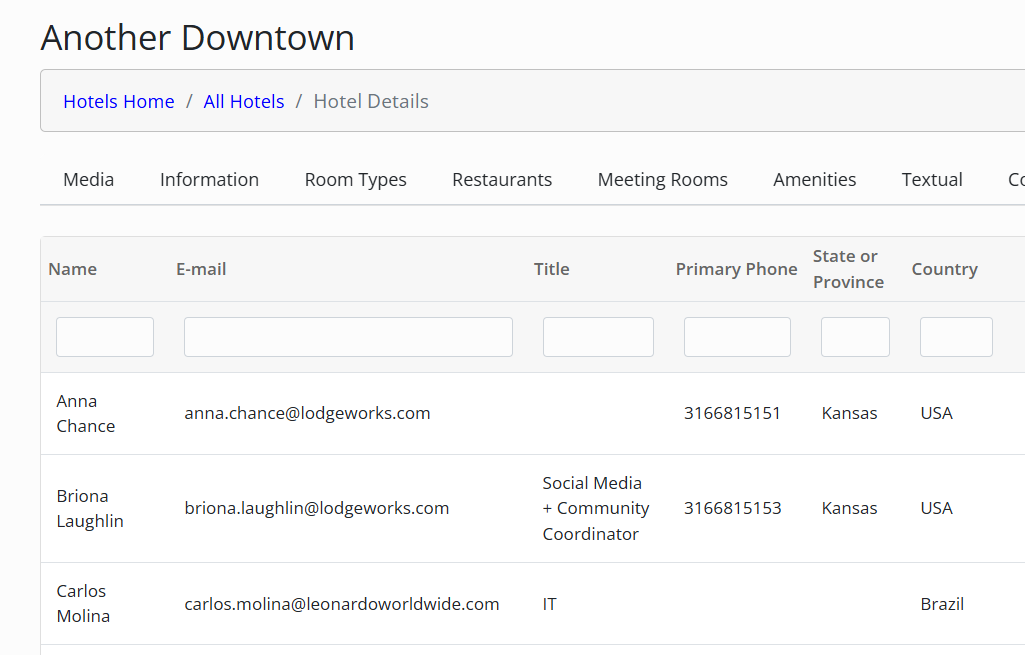The height and width of the screenshot is (655, 1025).
Task: Click phone number 3166815151
Action: click(732, 413)
